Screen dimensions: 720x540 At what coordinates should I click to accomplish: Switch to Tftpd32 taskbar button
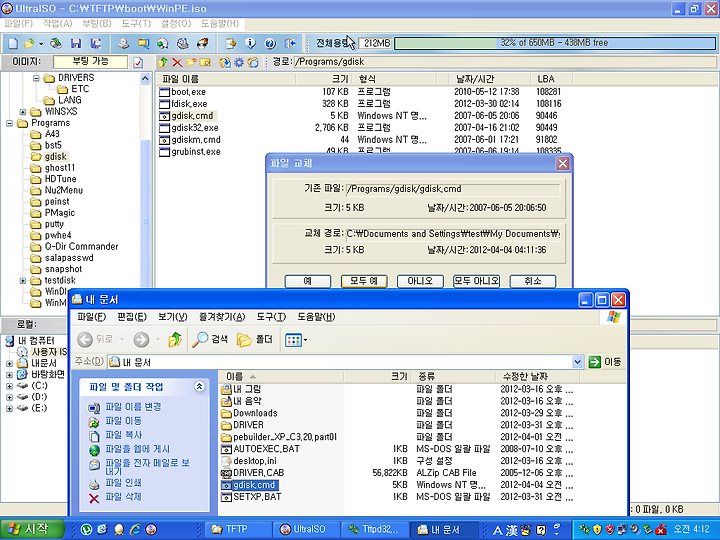[374, 529]
